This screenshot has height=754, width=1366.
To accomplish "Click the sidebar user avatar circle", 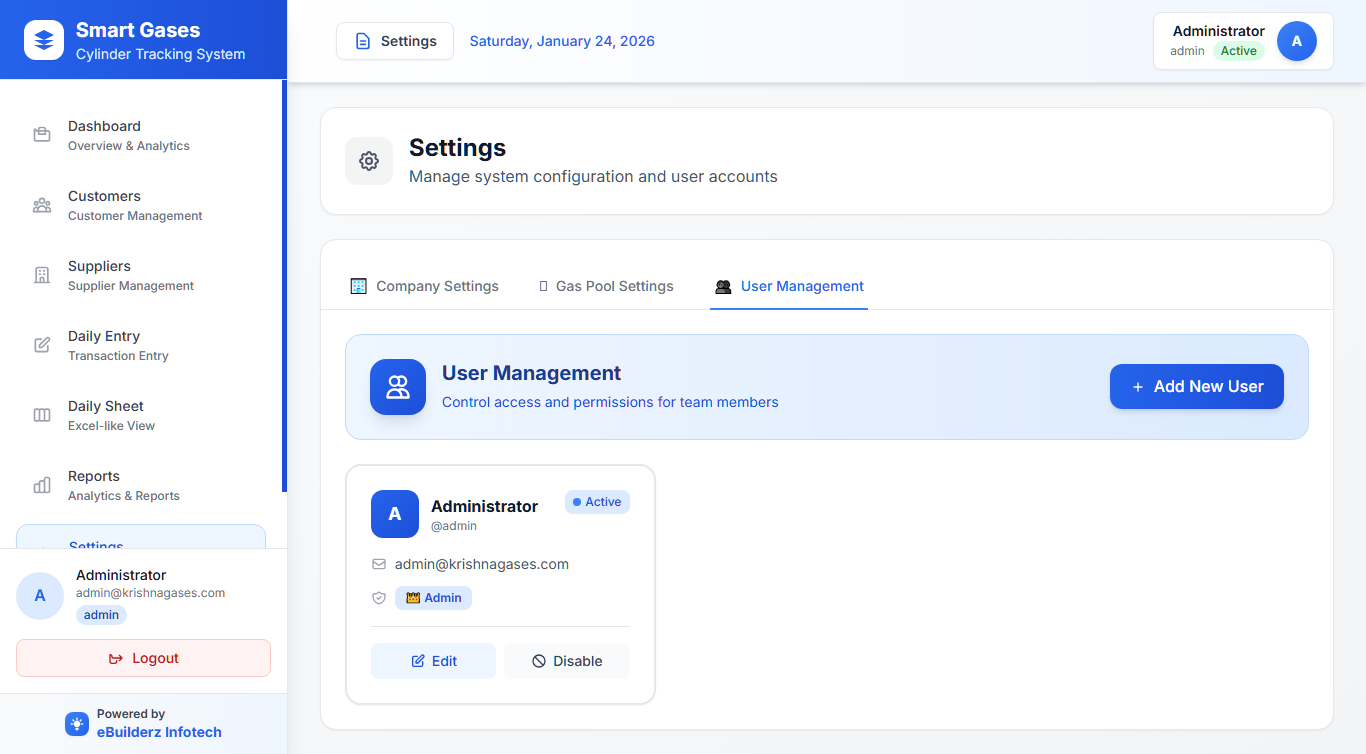I will pos(40,596).
